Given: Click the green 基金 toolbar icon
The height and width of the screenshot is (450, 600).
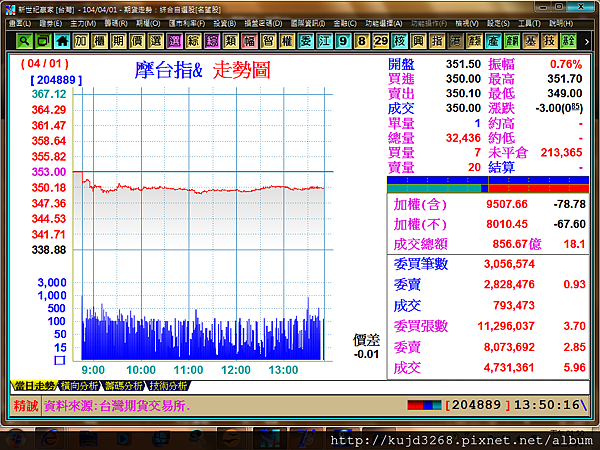Looking at the screenshot, I should [x=568, y=41].
